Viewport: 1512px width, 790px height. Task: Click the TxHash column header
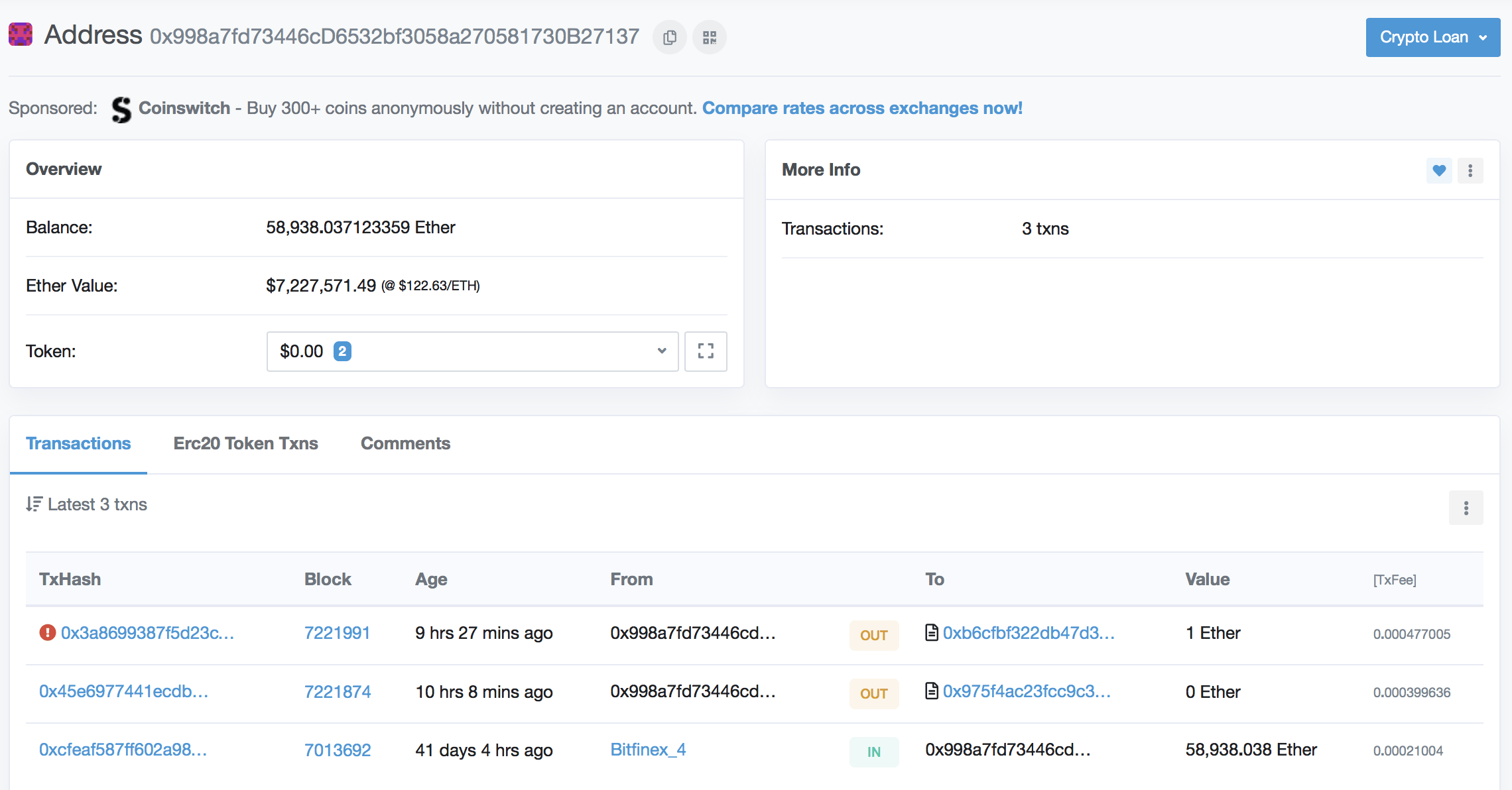coord(70,579)
